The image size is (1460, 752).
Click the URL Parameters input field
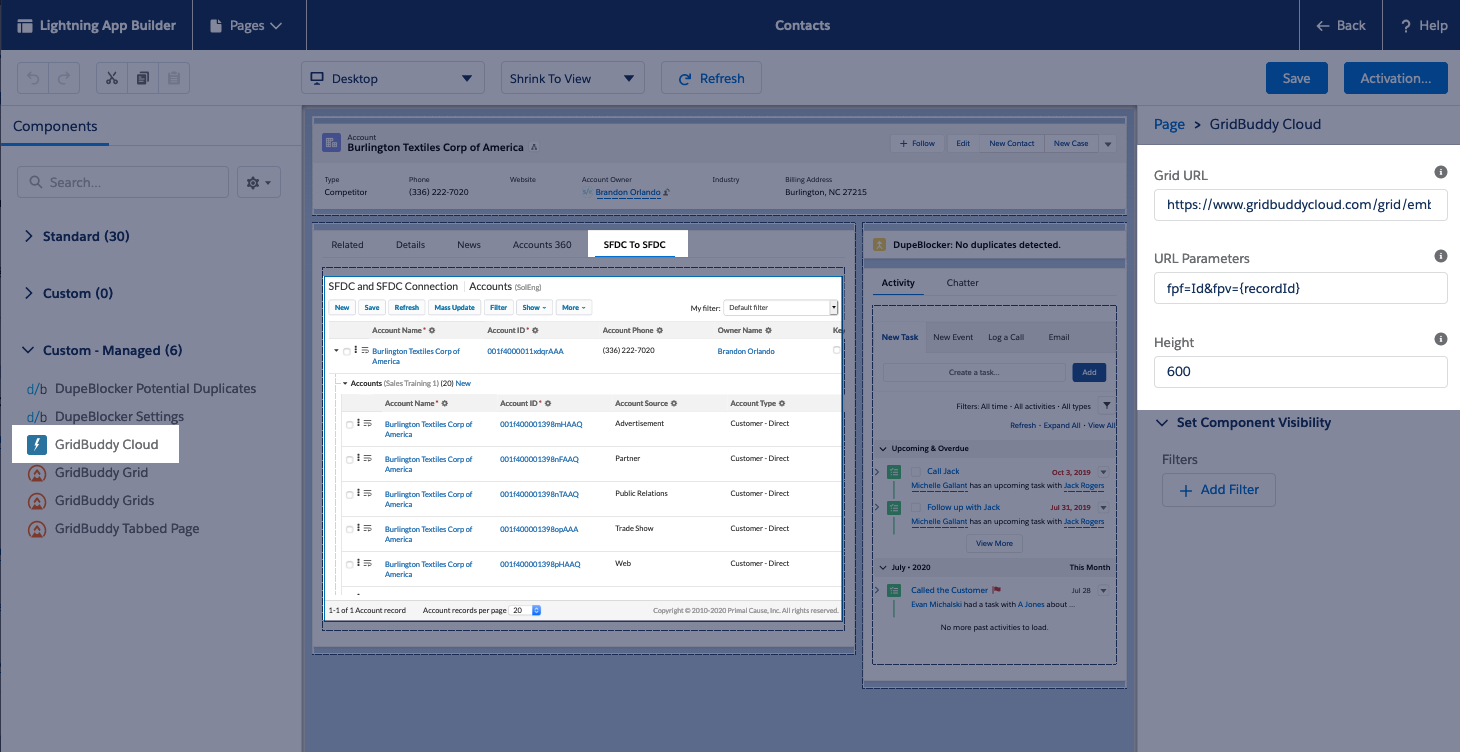click(x=1301, y=288)
